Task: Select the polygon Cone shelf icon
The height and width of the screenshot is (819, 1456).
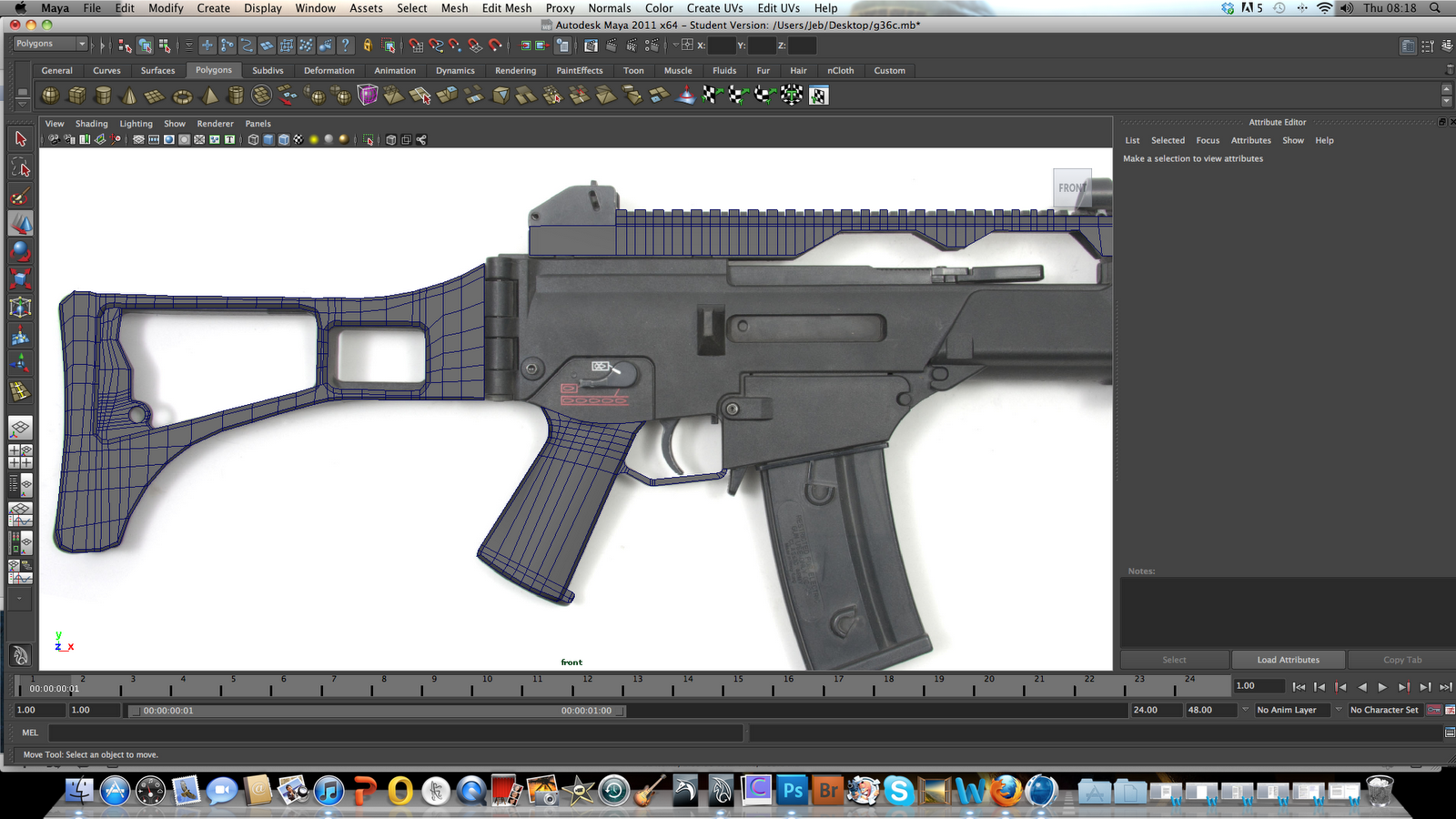Action: 130,95
